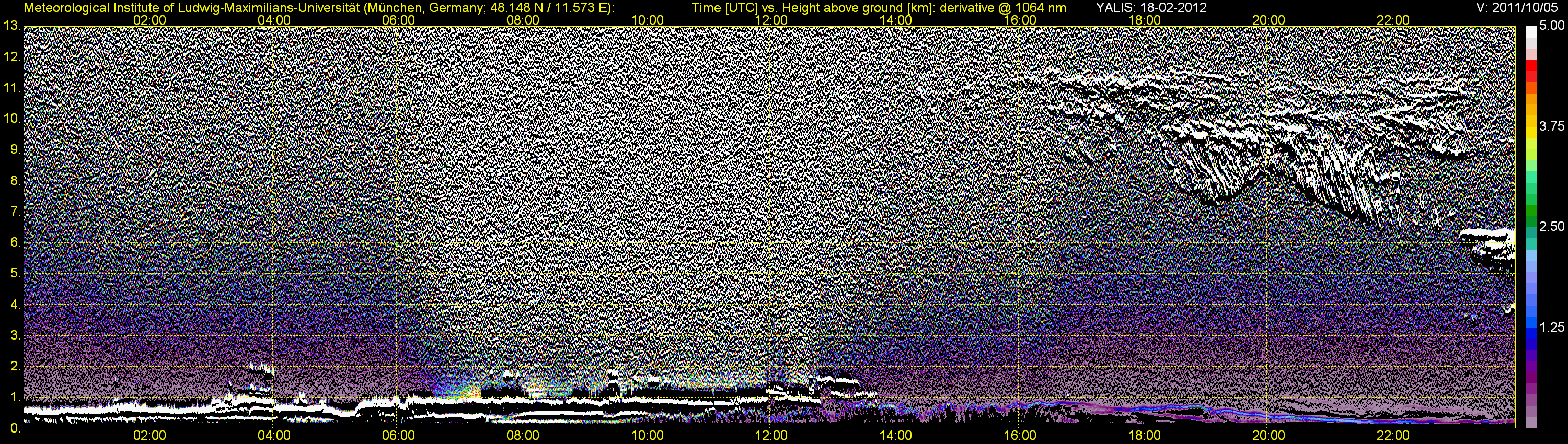The image size is (1568, 444).
Task: Click the 22:00 label on the upper time axis
Action: 1393,21
